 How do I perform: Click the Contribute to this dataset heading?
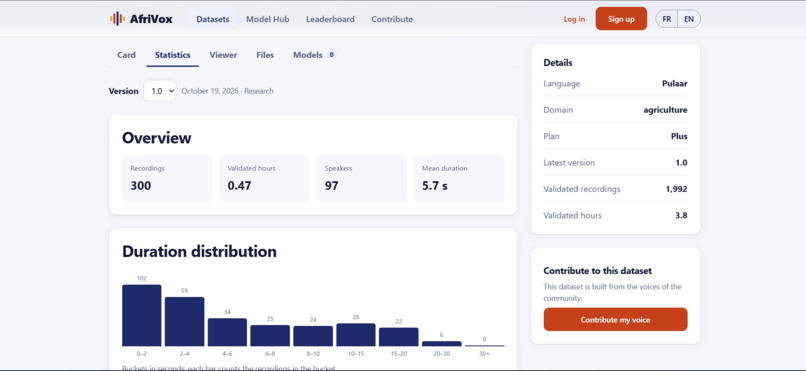coord(597,271)
